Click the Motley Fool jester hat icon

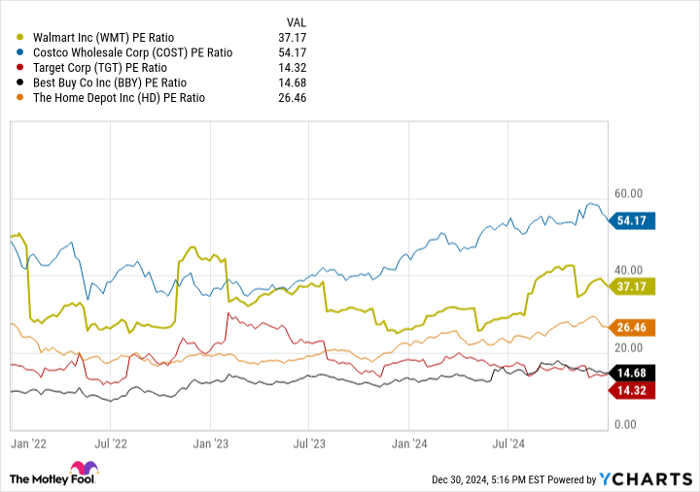pyautogui.click(x=79, y=472)
